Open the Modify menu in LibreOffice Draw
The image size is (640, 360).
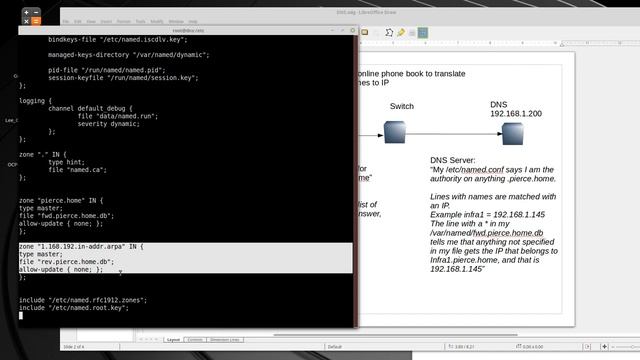(x=157, y=21)
